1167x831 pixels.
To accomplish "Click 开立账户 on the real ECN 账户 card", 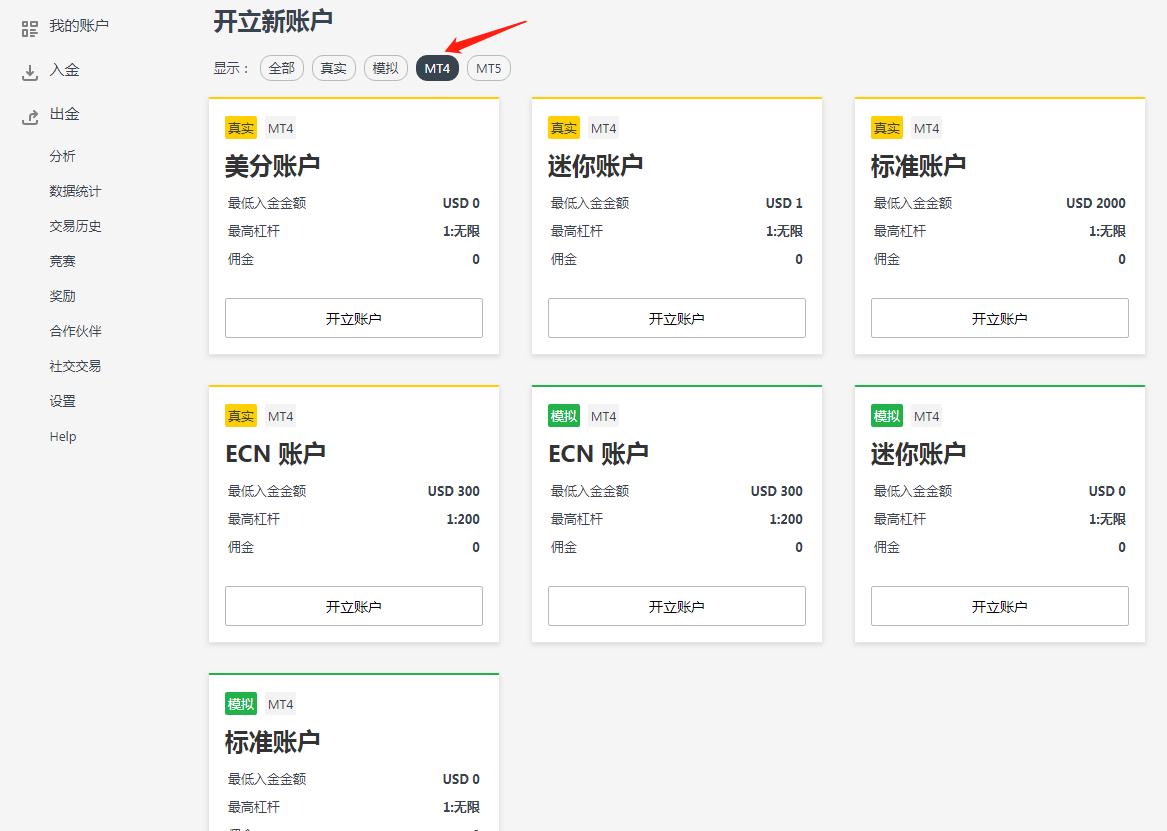I will [x=353, y=605].
